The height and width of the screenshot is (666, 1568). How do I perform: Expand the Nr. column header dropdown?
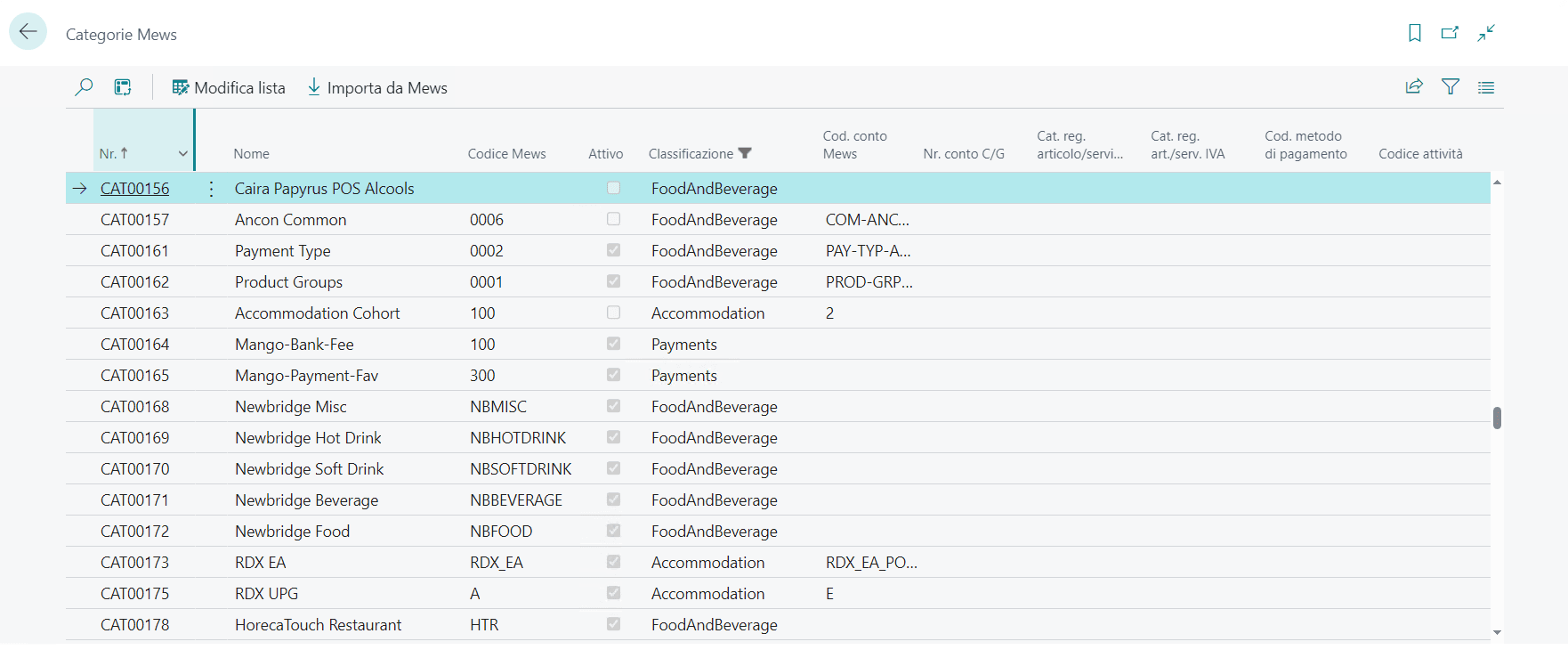tap(182, 154)
